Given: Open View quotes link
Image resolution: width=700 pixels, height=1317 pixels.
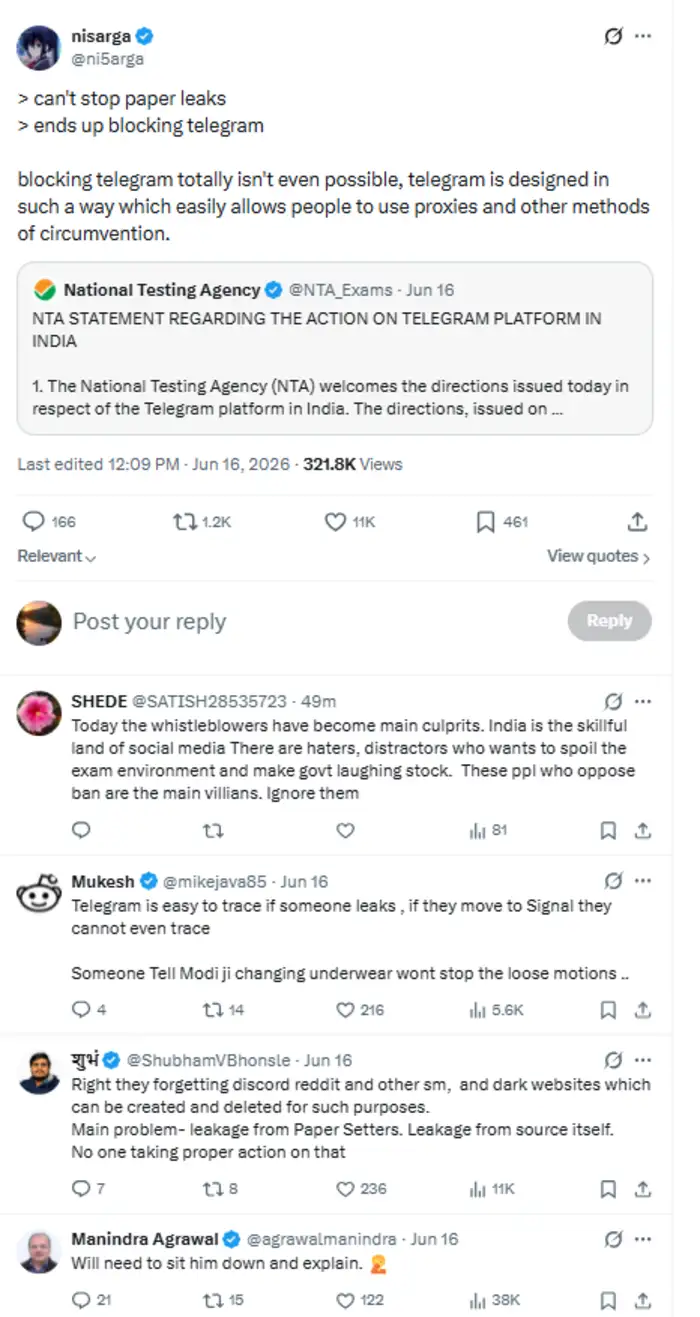Looking at the screenshot, I should (x=598, y=556).
